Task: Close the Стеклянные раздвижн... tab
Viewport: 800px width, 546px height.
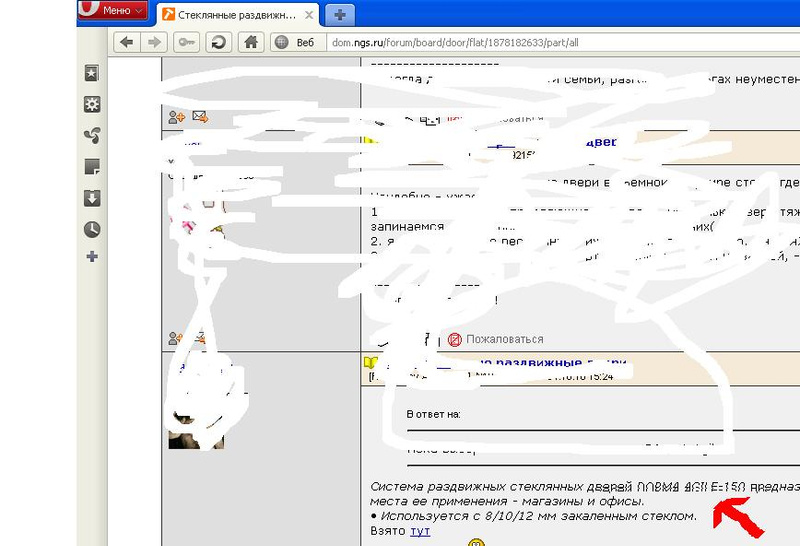Action: [309, 15]
